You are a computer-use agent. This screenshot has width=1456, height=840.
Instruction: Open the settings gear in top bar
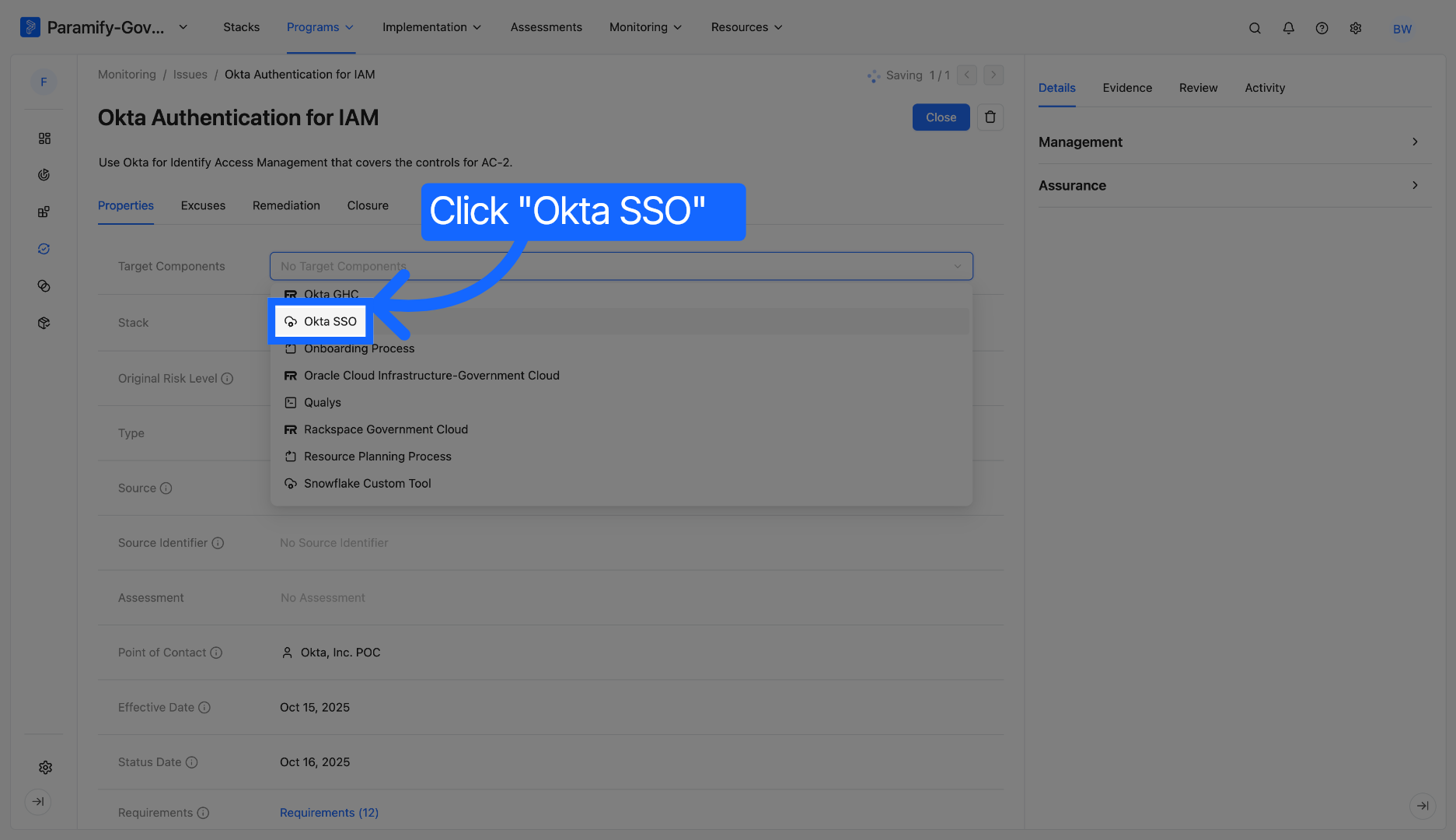(1355, 28)
